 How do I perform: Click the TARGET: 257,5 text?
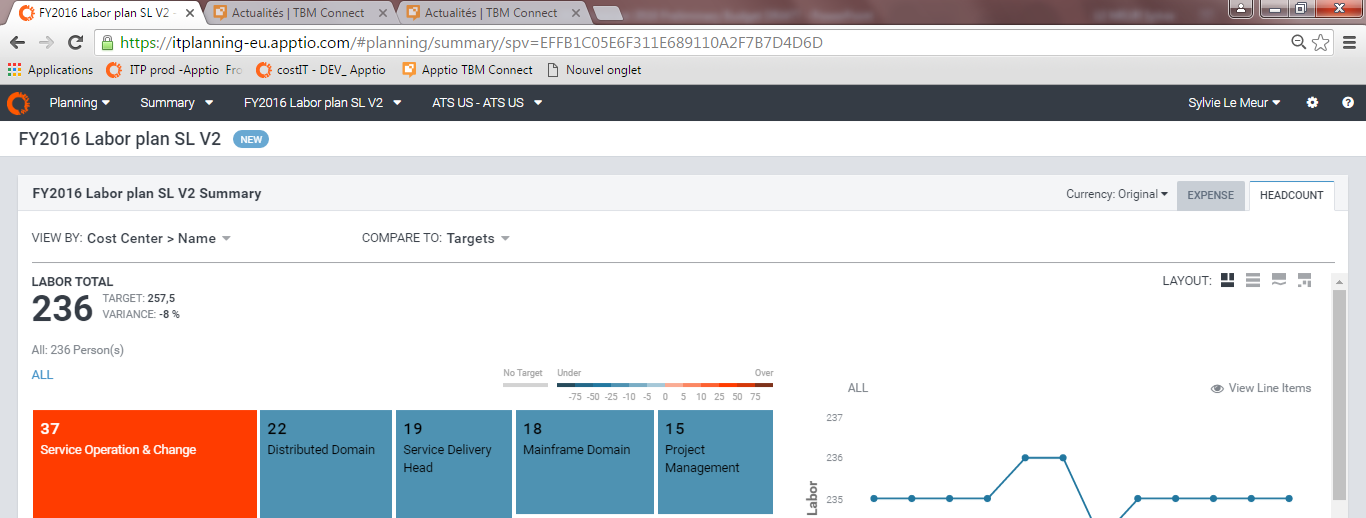(x=139, y=298)
